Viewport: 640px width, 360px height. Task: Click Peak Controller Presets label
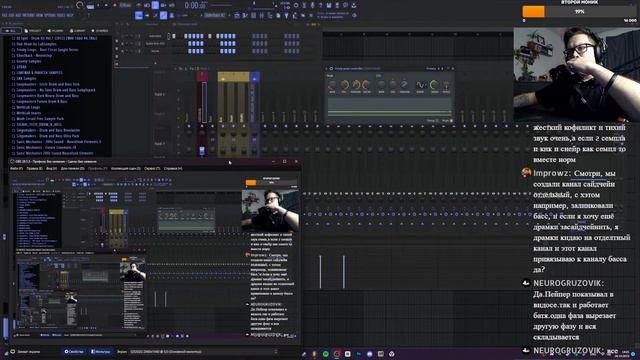(431, 69)
